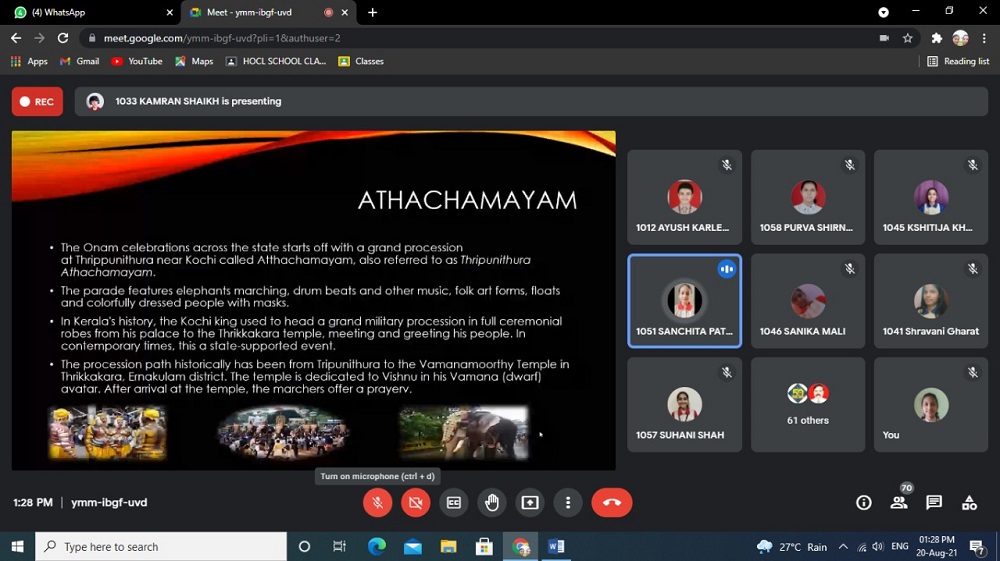Open chat with everyone panel
The width and height of the screenshot is (1000, 561).
pyautogui.click(x=934, y=503)
